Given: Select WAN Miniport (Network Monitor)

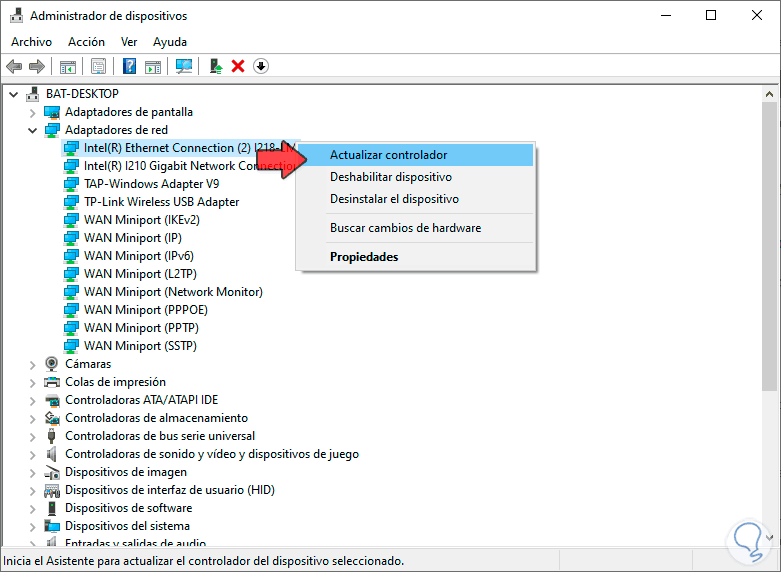Looking at the screenshot, I should tap(173, 291).
